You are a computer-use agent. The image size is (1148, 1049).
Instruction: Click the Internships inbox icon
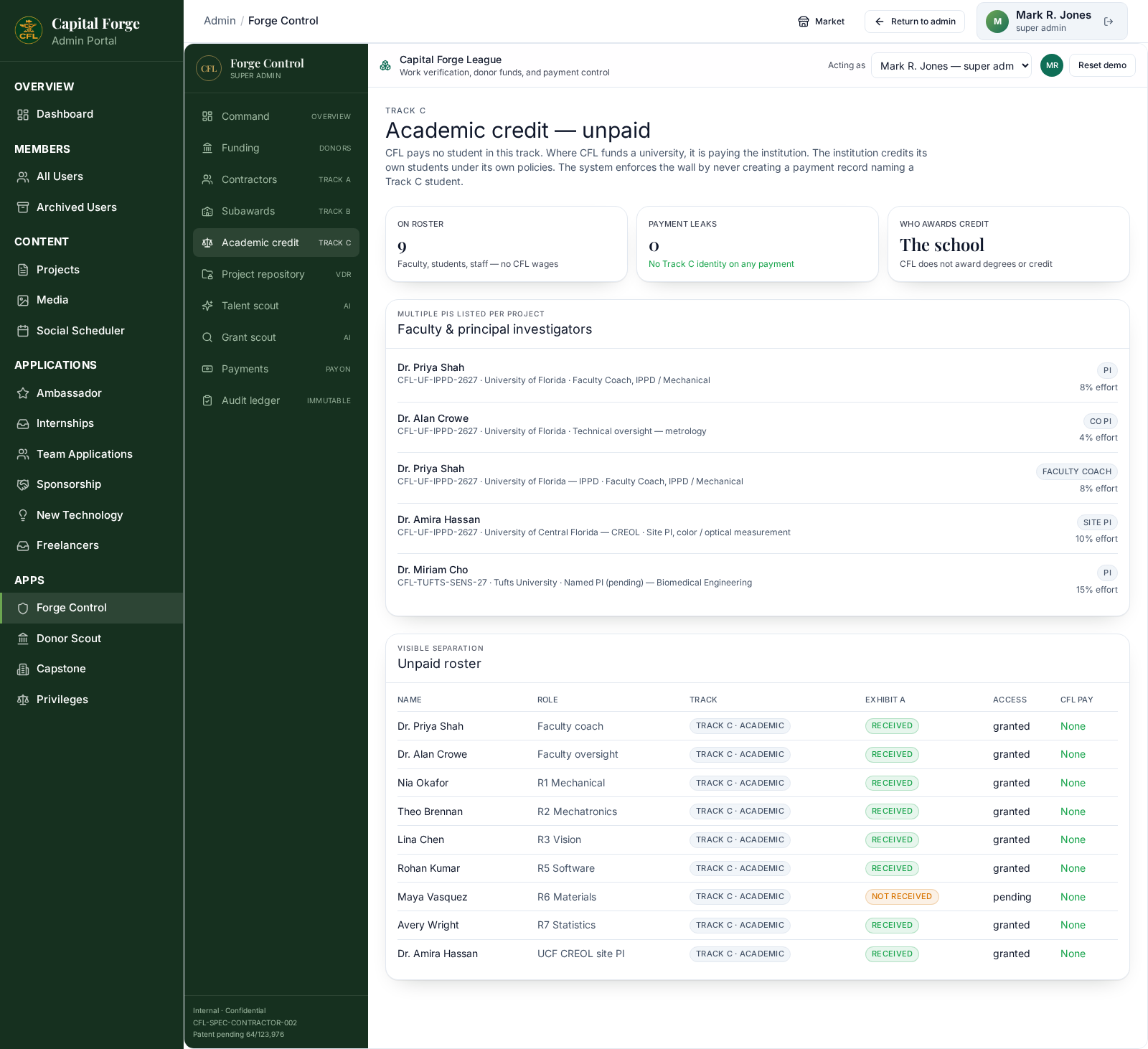tap(23, 423)
